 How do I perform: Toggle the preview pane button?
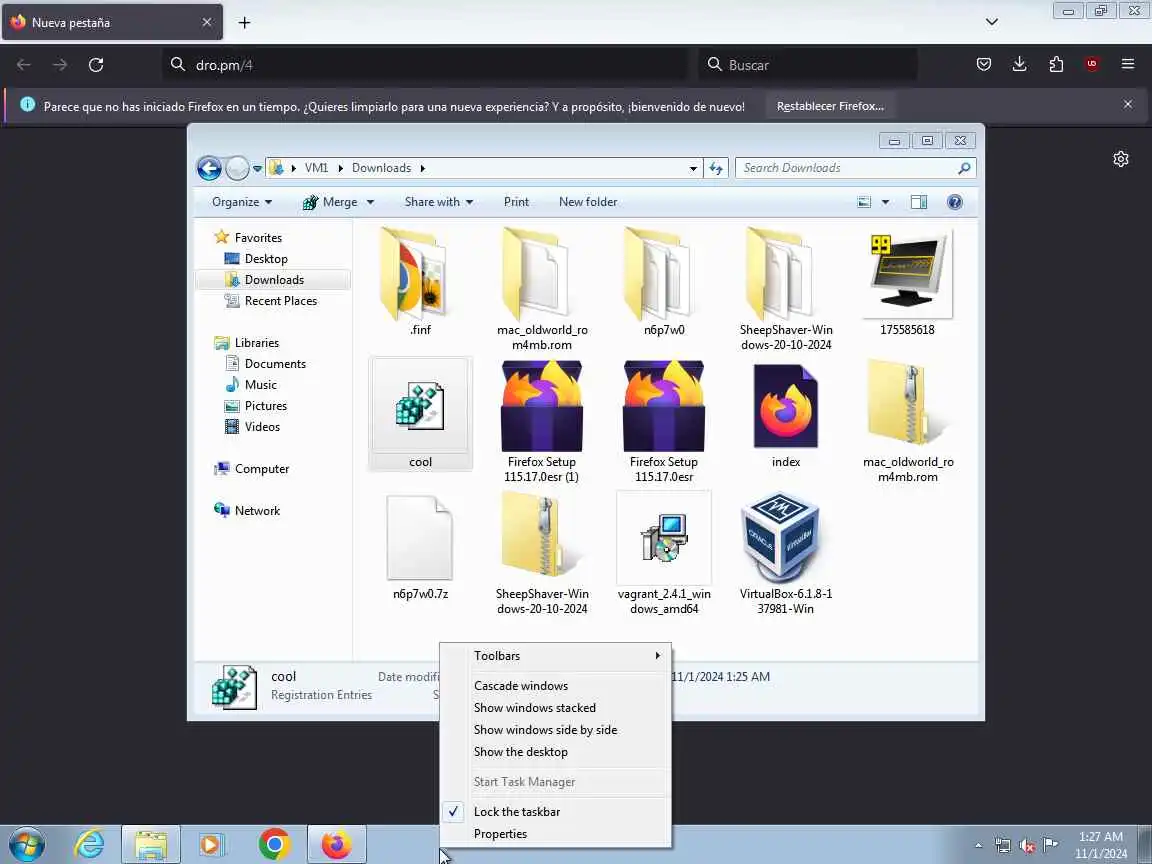point(918,202)
